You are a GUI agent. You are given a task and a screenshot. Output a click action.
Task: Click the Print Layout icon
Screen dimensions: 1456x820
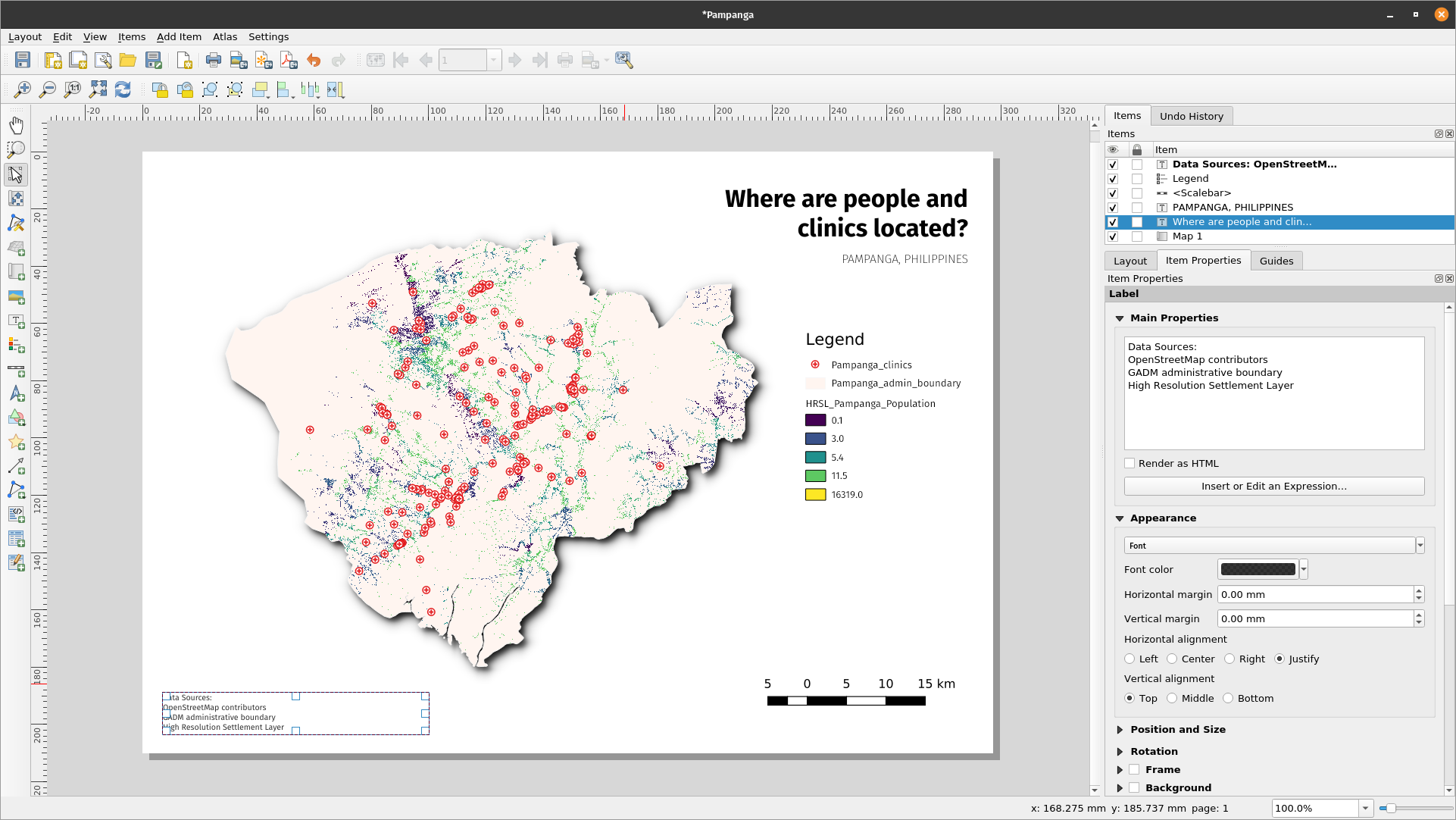214,61
